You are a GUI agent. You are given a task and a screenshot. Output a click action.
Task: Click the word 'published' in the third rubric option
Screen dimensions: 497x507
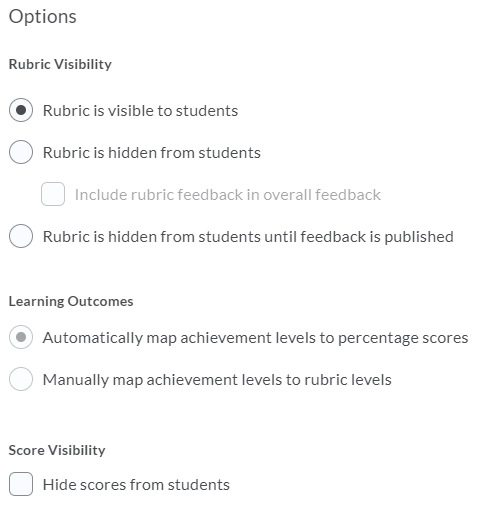[x=419, y=238]
